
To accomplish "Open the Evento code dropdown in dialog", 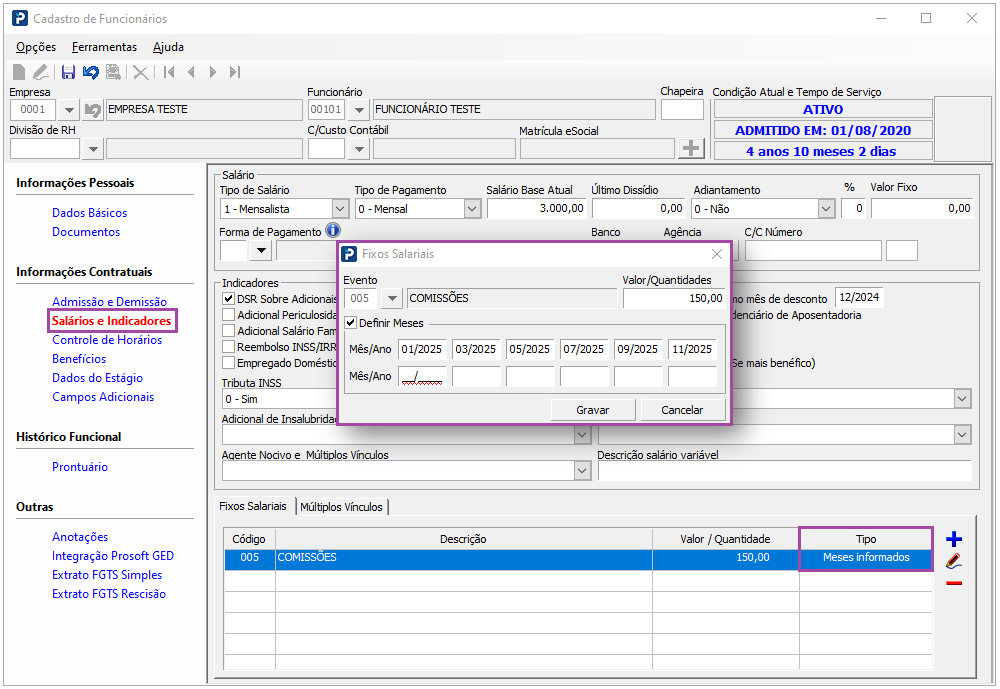I will pos(391,298).
